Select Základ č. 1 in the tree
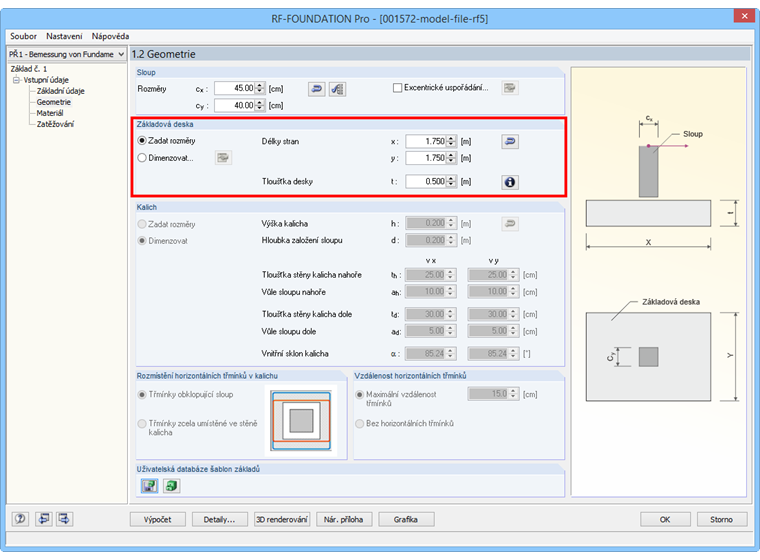Viewport: 760px width, 560px height. pyautogui.click(x=29, y=69)
